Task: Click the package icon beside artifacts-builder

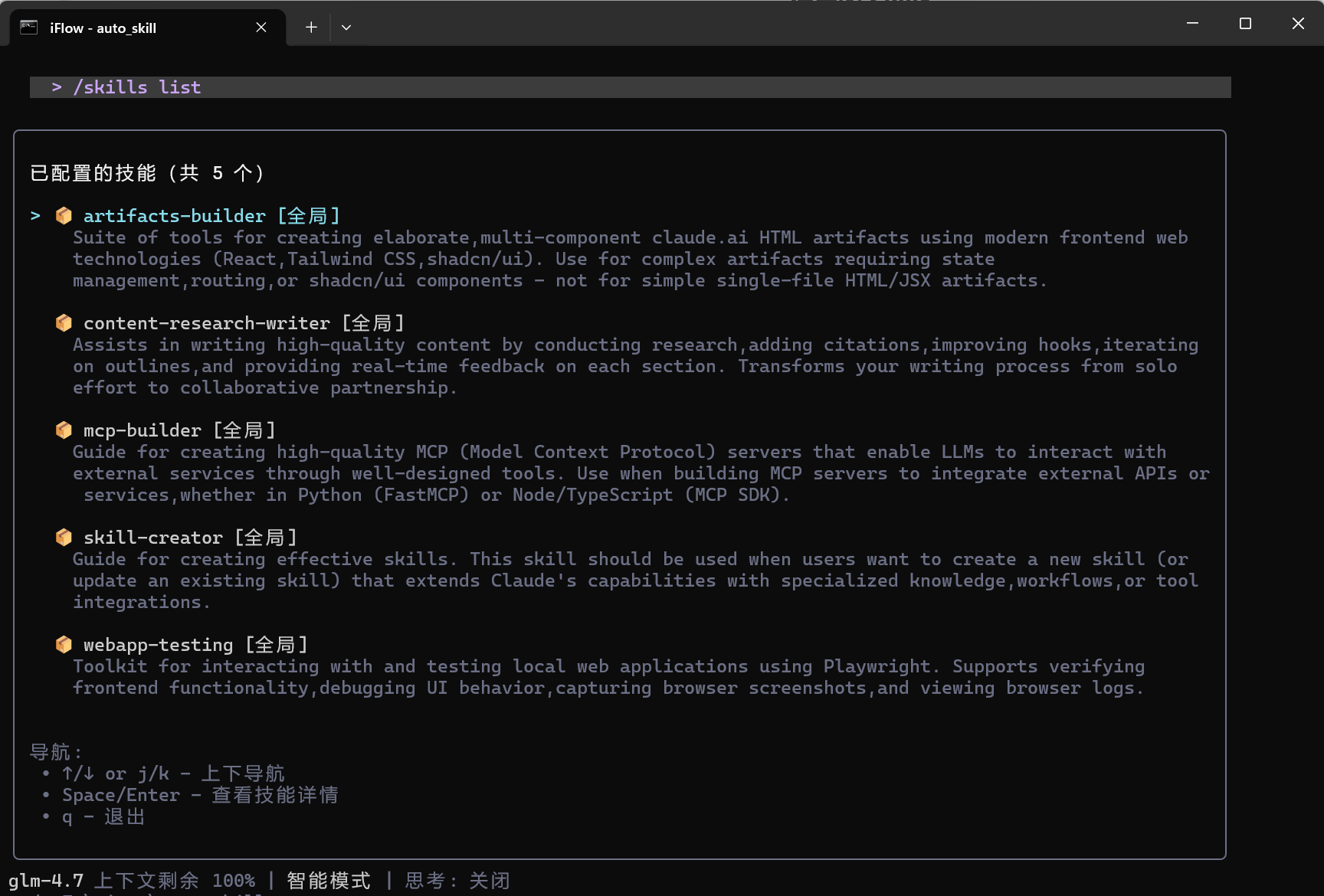Action: [64, 216]
